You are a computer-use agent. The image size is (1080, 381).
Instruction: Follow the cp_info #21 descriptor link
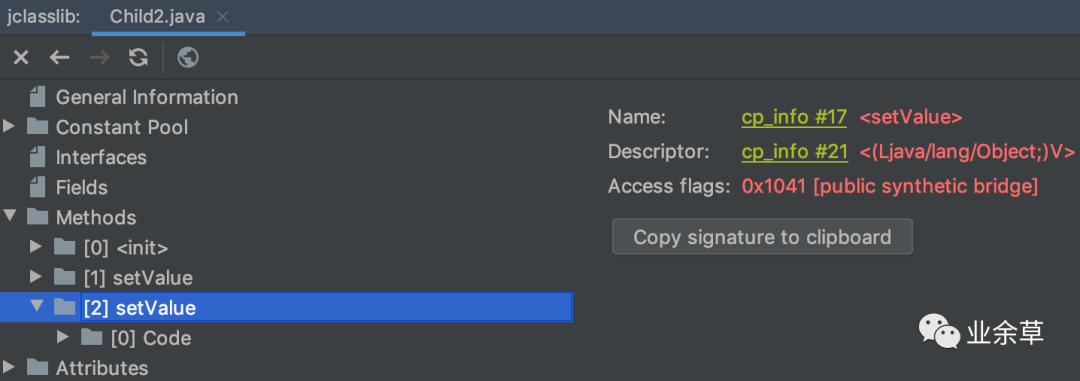coord(795,152)
